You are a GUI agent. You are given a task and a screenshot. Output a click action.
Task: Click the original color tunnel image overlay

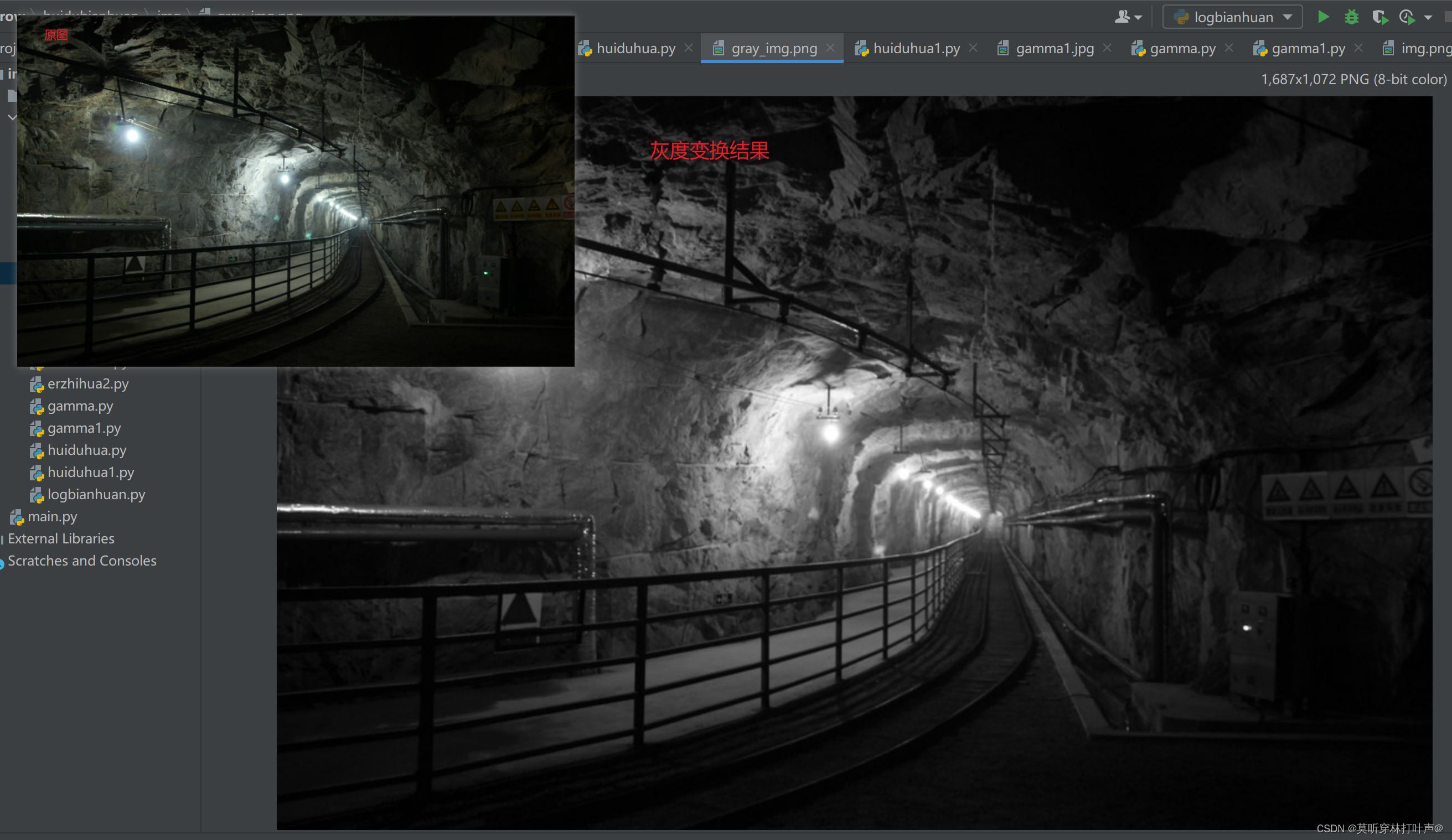tap(296, 191)
